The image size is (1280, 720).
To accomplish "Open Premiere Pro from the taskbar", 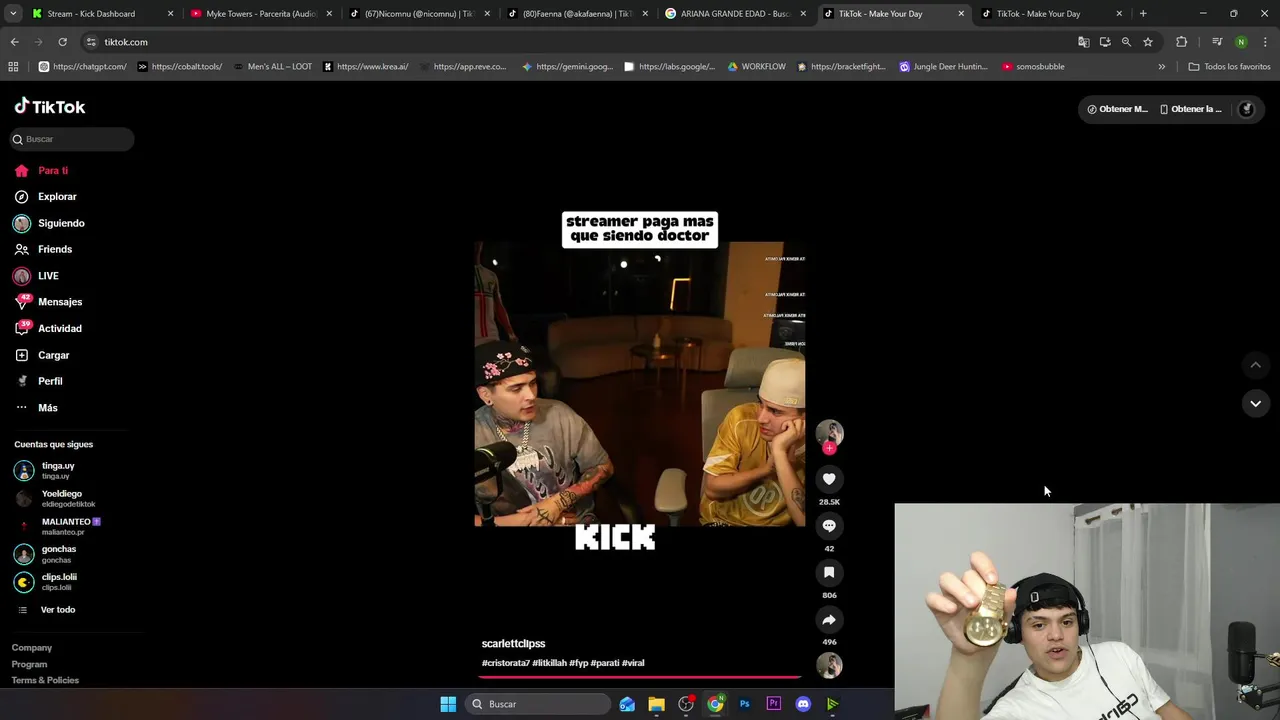I will 774,704.
